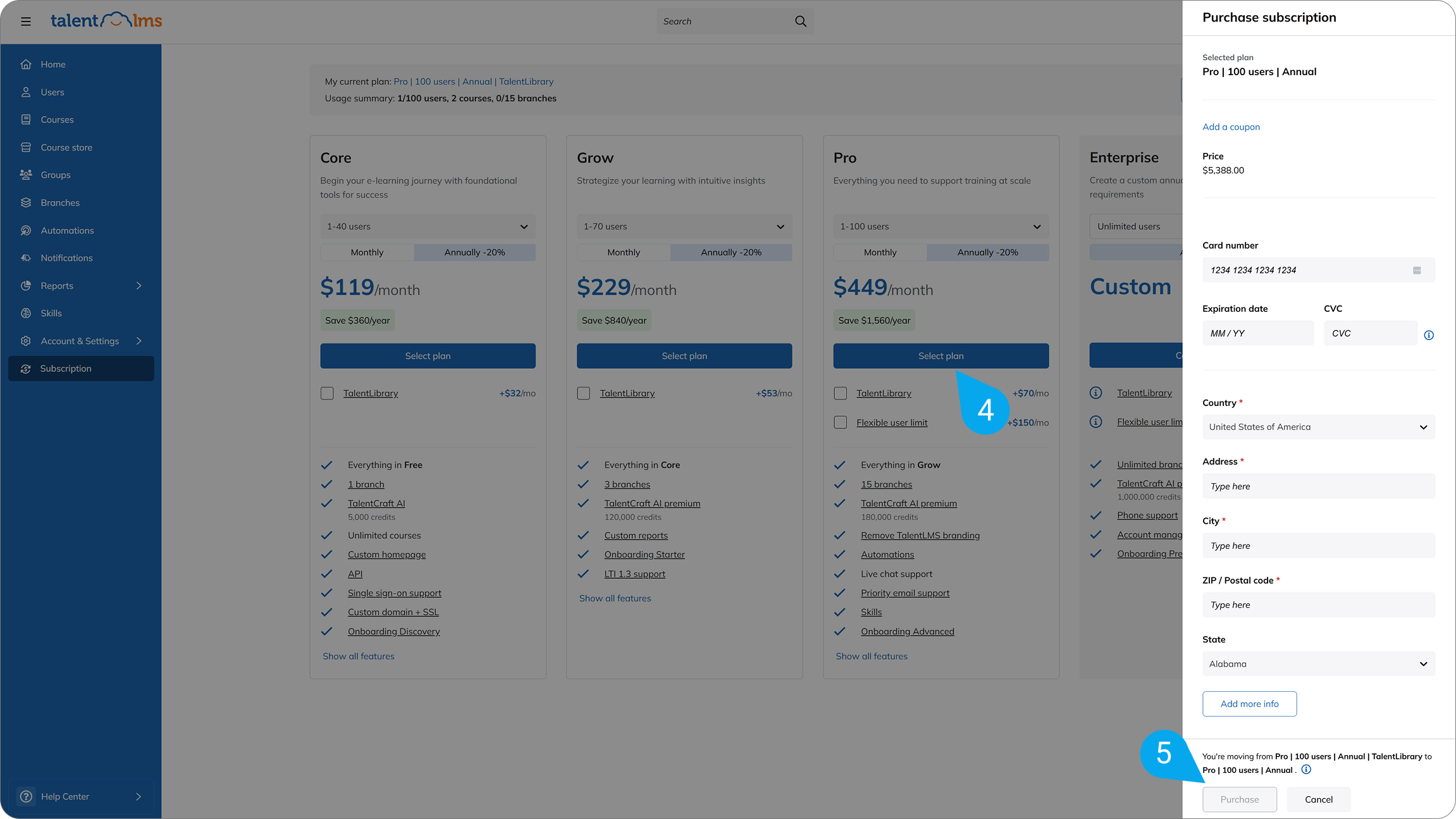Switch Pro plan to Monthly billing
Viewport: 1456px width, 819px height.
[x=880, y=252]
